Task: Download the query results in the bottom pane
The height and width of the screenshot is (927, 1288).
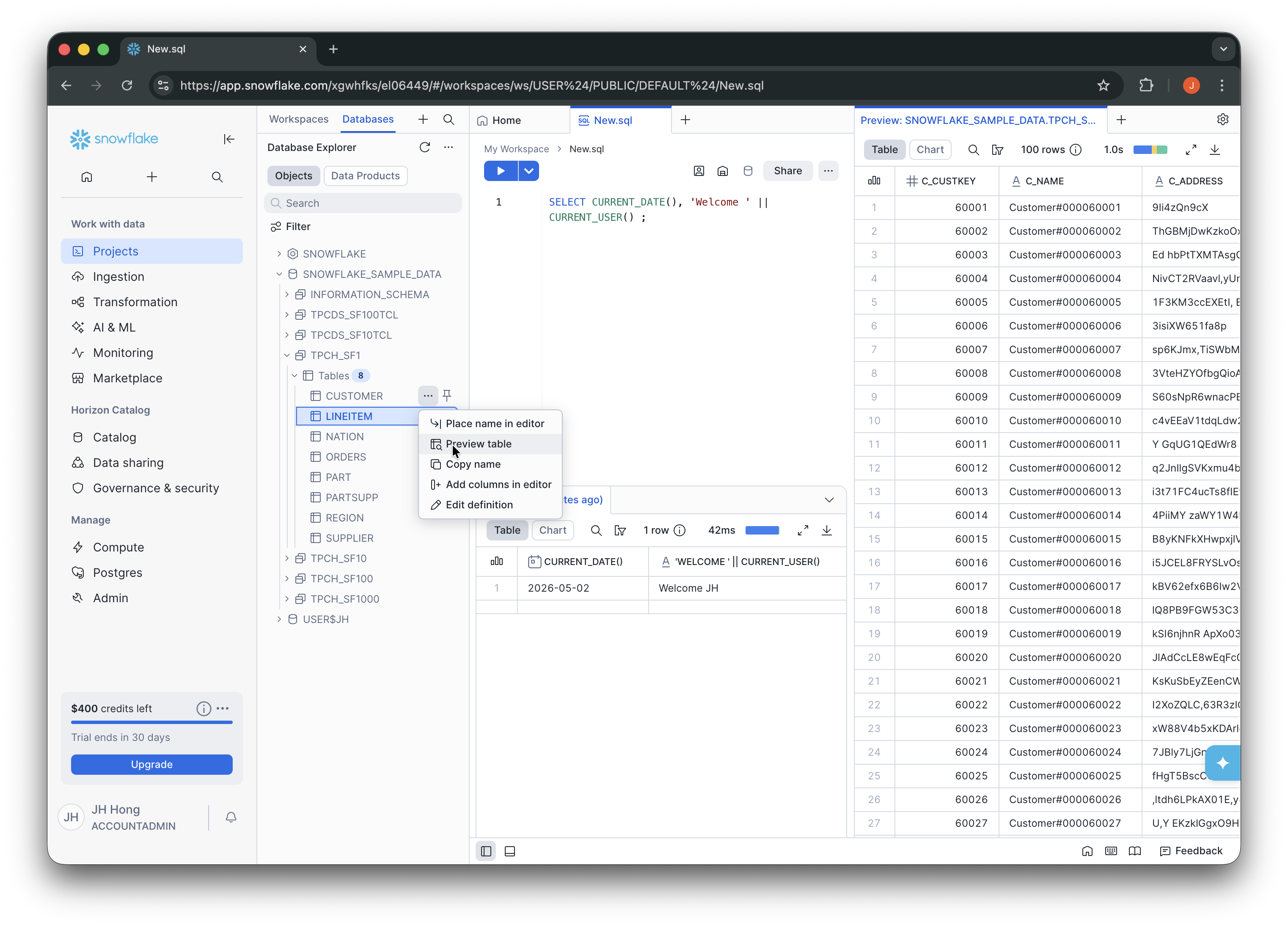Action: (827, 530)
